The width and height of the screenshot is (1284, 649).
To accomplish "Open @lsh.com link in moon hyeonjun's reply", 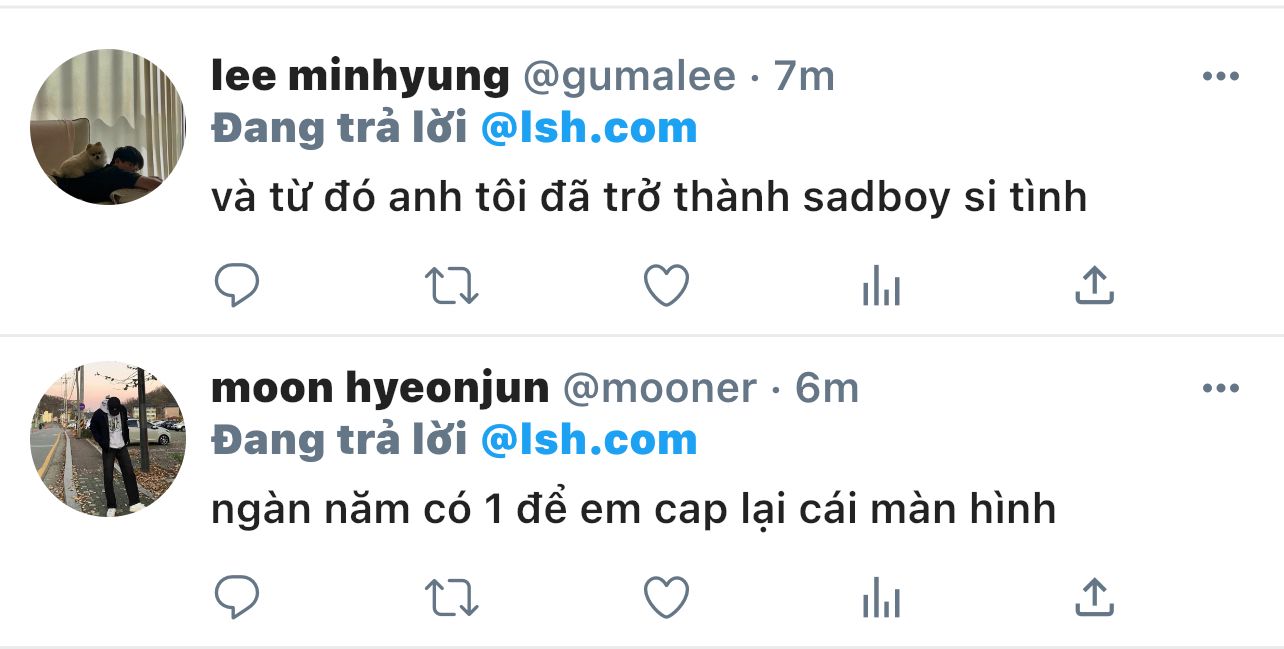I will 589,440.
